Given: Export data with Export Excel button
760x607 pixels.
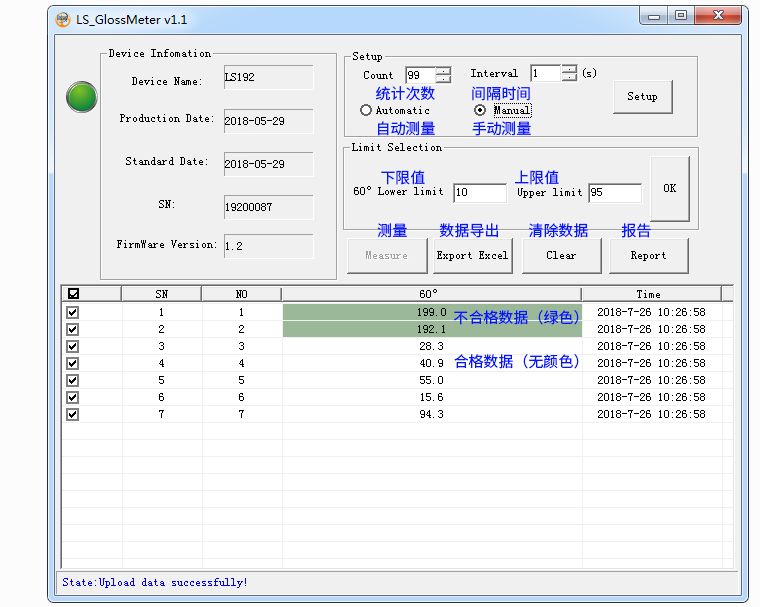Looking at the screenshot, I should pos(472,256).
